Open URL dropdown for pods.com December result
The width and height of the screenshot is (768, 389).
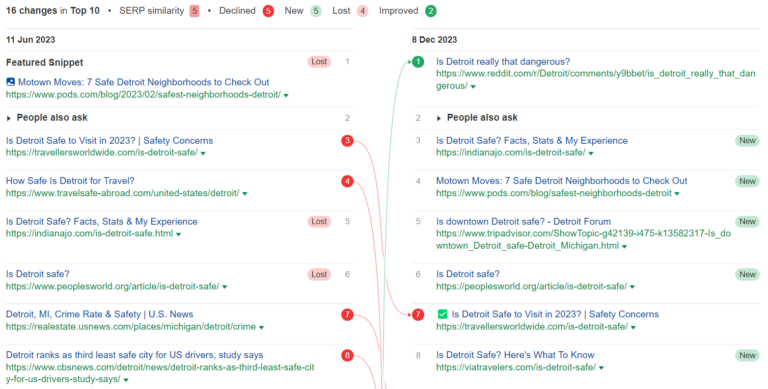coord(677,194)
